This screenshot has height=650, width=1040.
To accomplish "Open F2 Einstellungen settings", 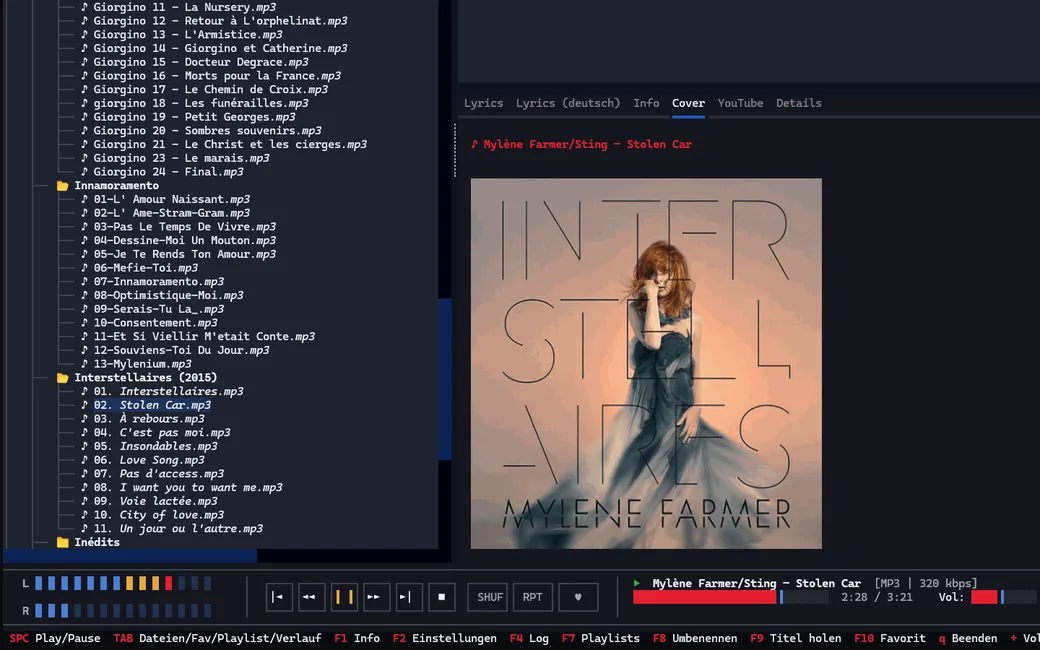I will [444, 639].
